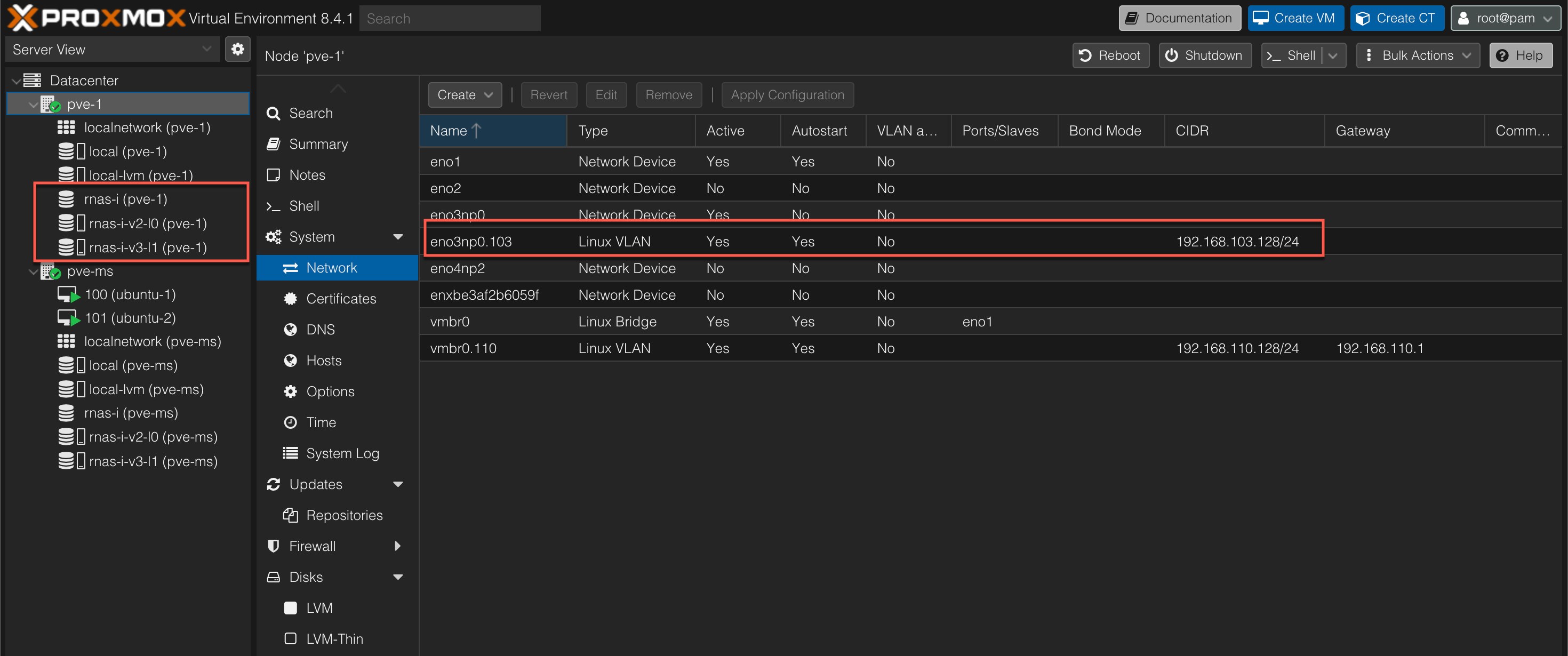
Task: Open the Bulk Actions dropdown
Action: (x=1418, y=55)
